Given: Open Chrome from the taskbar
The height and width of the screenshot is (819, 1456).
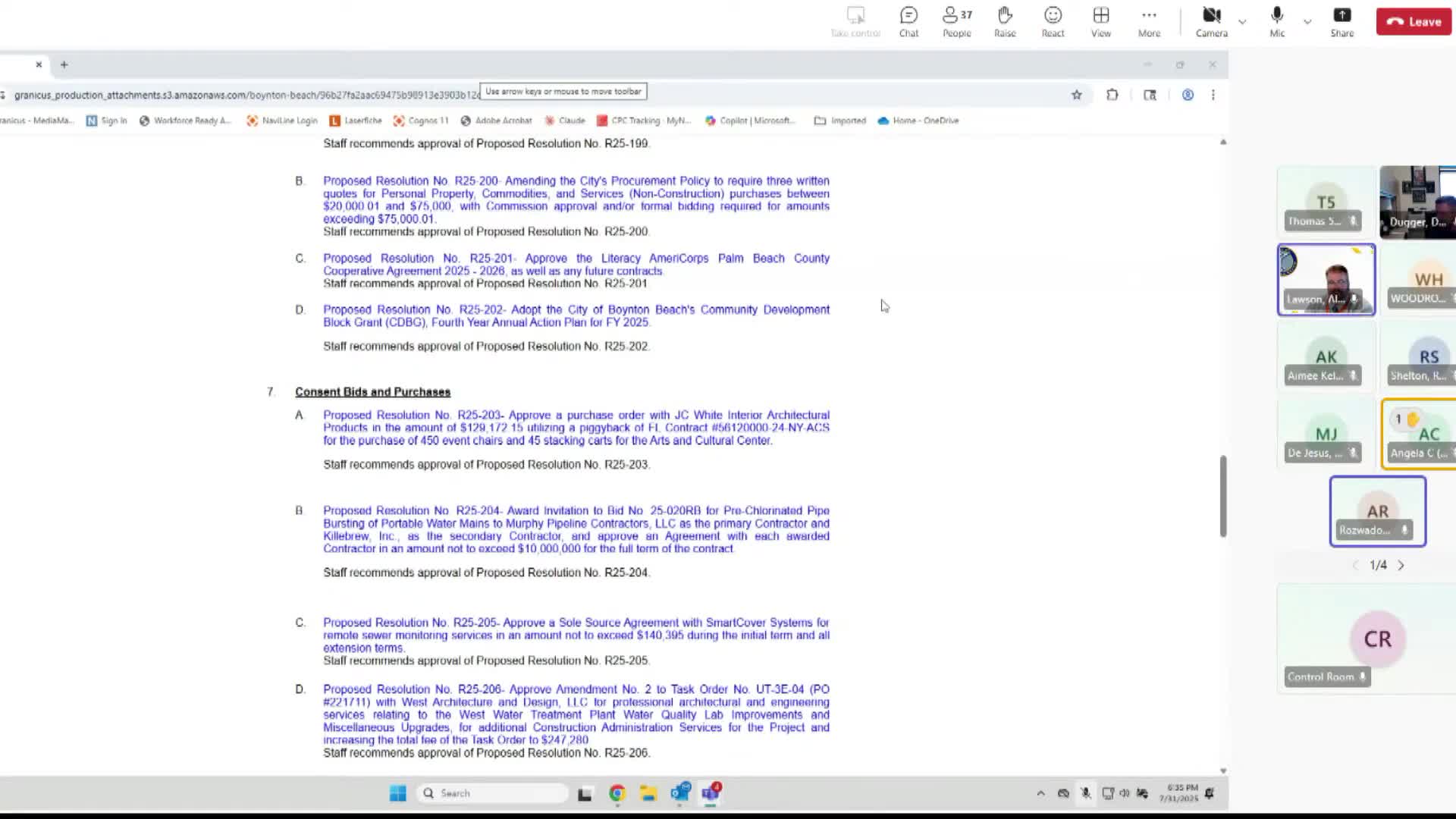Looking at the screenshot, I should (617, 793).
